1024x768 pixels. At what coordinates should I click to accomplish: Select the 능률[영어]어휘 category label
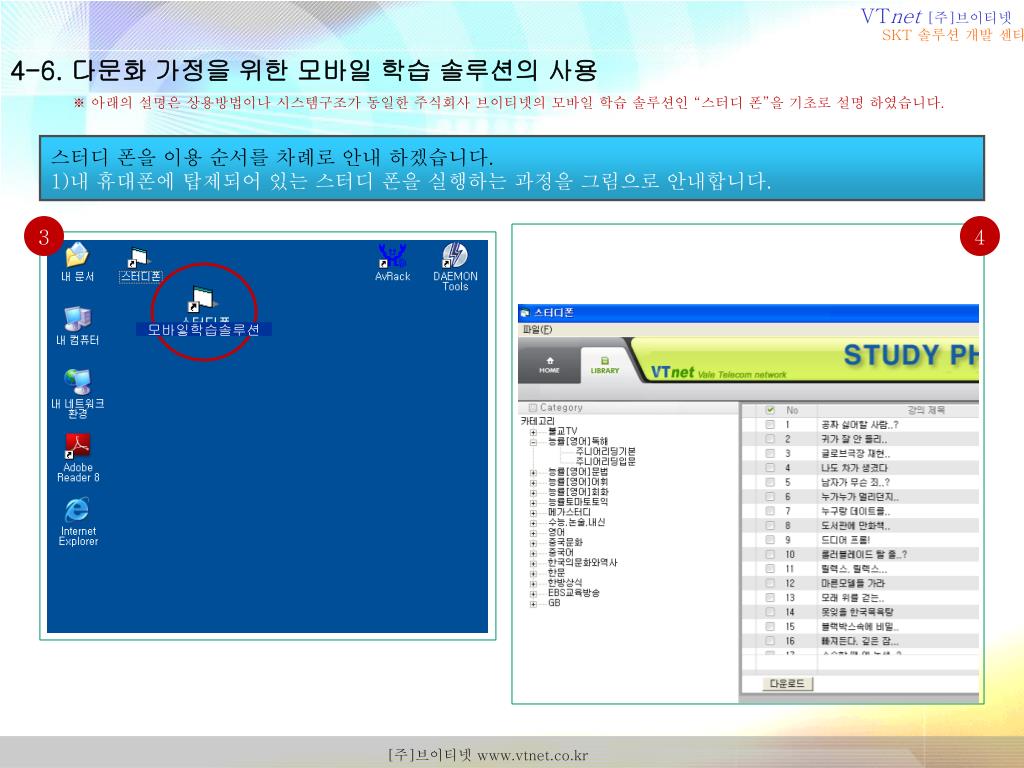coord(578,482)
